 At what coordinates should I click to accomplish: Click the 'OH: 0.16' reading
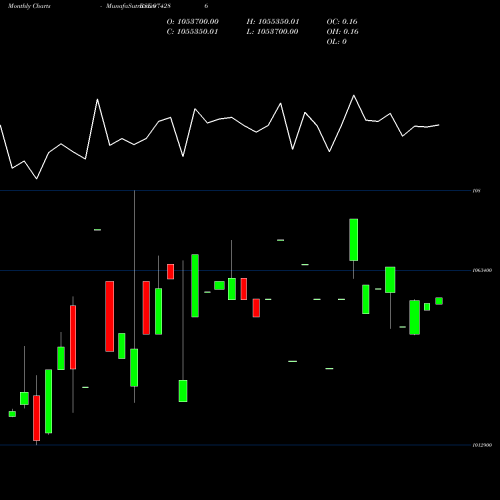pos(343,32)
